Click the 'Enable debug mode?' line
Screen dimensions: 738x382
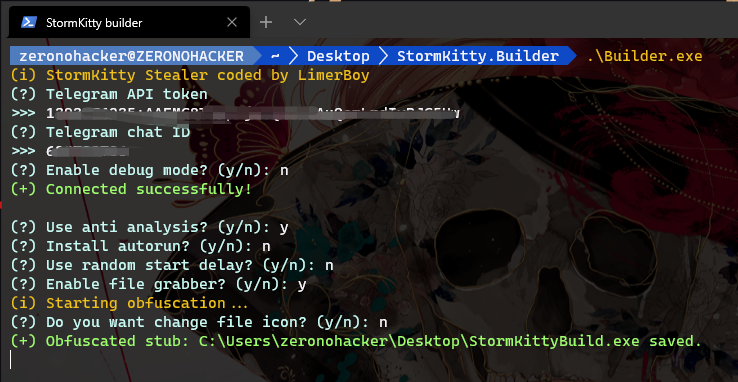coord(149,170)
